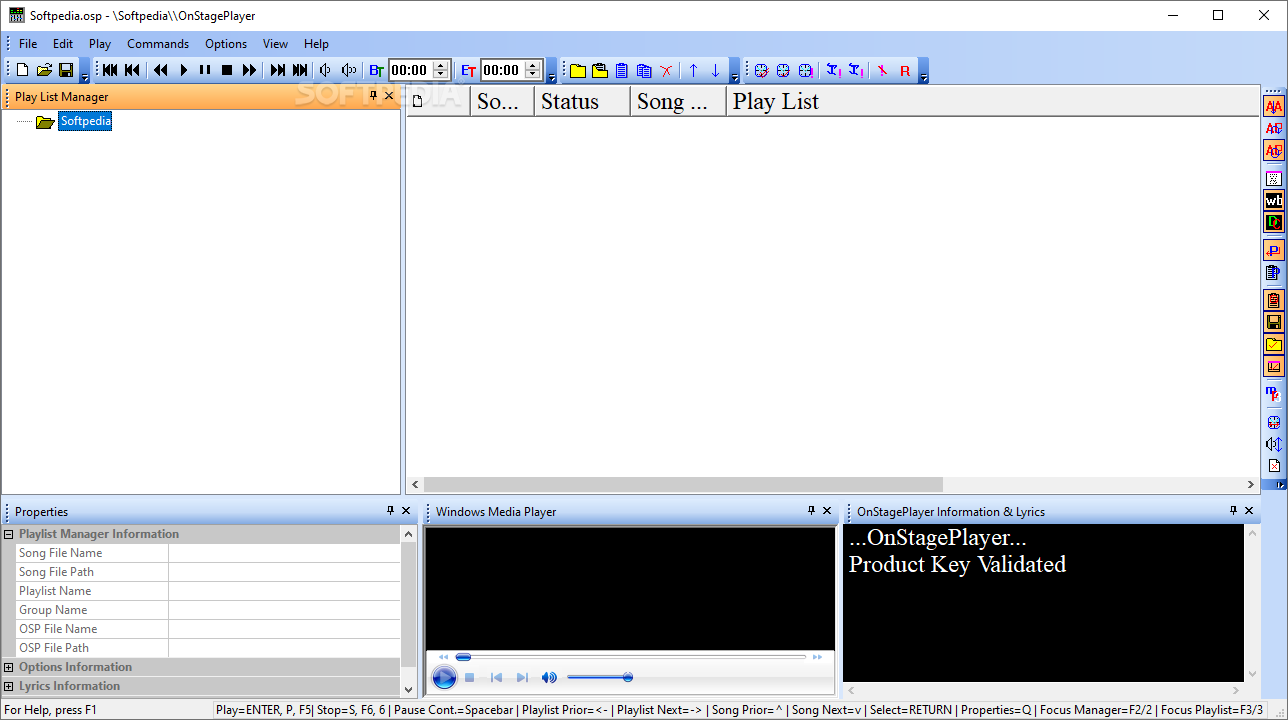Click the toolbar Pause icon
Viewport: 1288px width, 720px height.
point(205,70)
